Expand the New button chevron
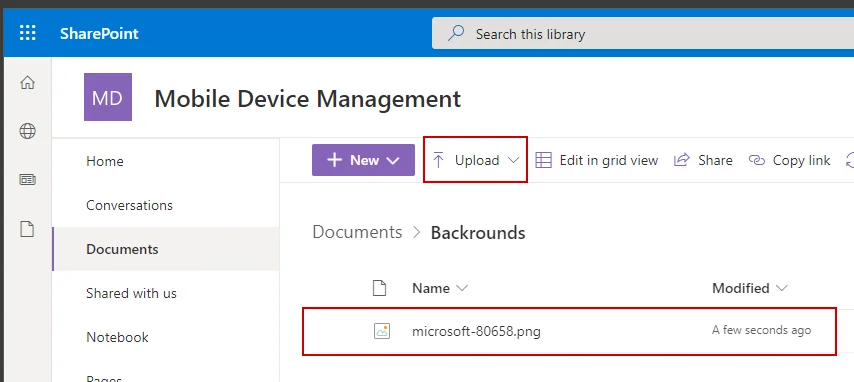Viewport: 854px width, 382px height. pos(393,160)
